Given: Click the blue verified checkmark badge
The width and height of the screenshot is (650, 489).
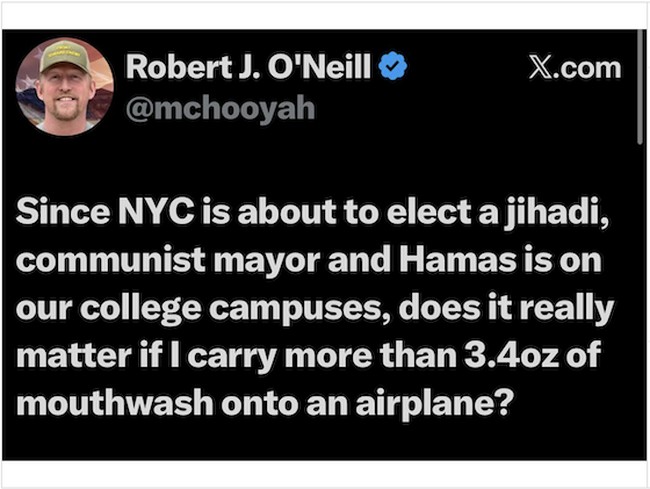Looking at the screenshot, I should [394, 68].
